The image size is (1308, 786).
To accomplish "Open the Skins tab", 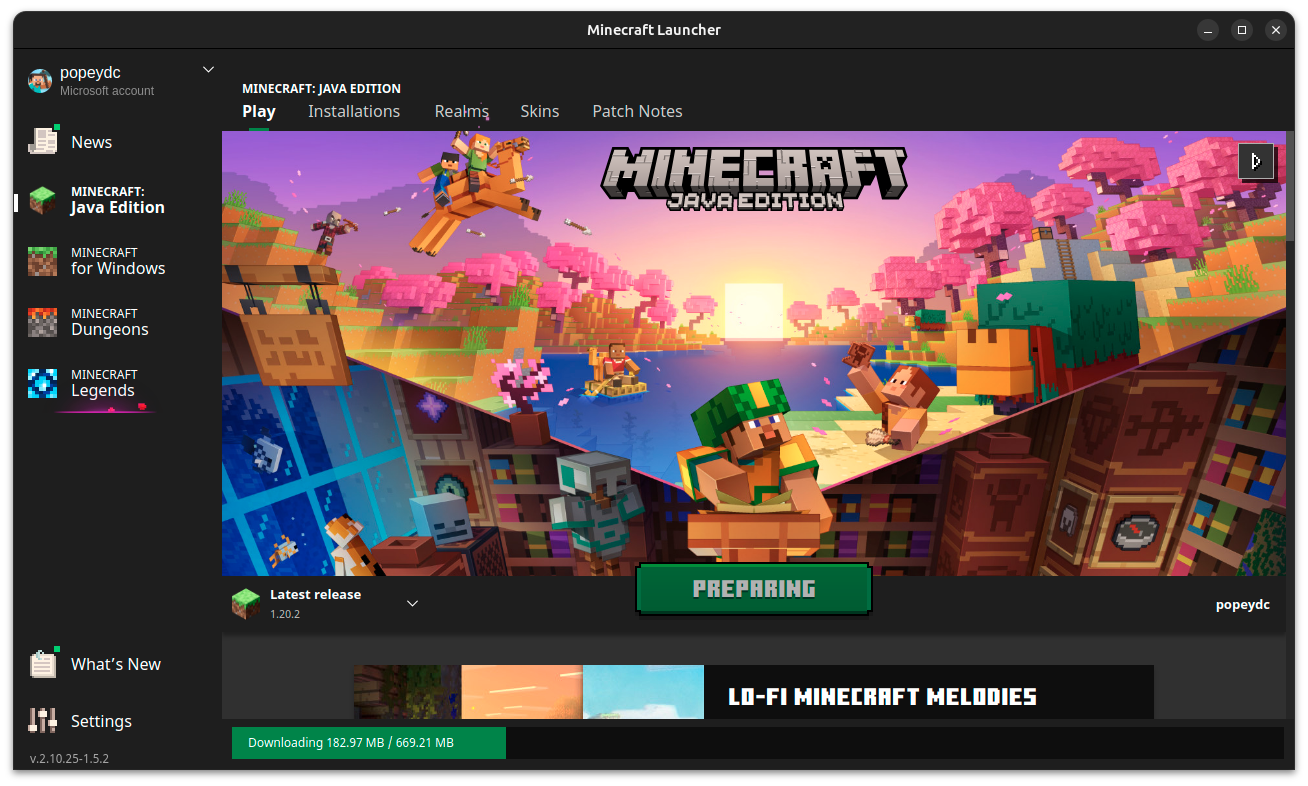I will (540, 111).
